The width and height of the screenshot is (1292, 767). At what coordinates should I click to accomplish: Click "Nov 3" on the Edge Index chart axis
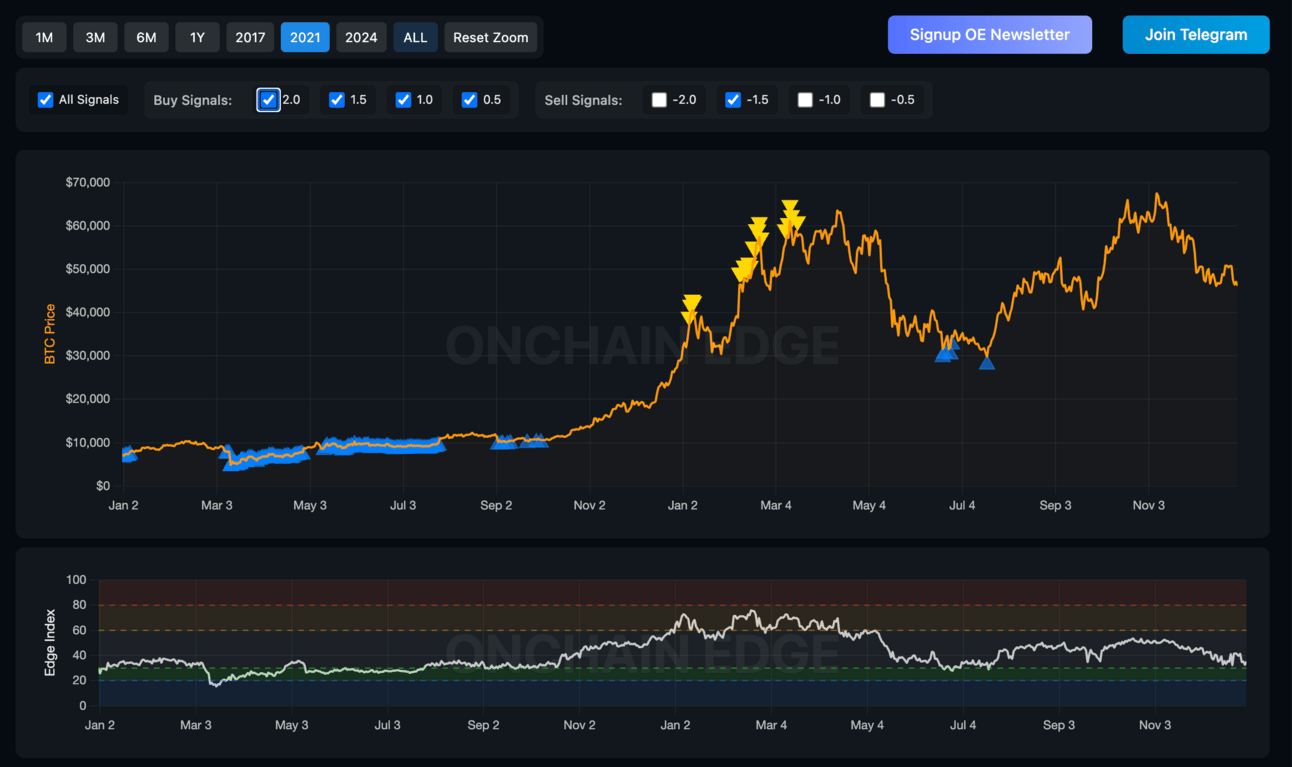click(1155, 725)
